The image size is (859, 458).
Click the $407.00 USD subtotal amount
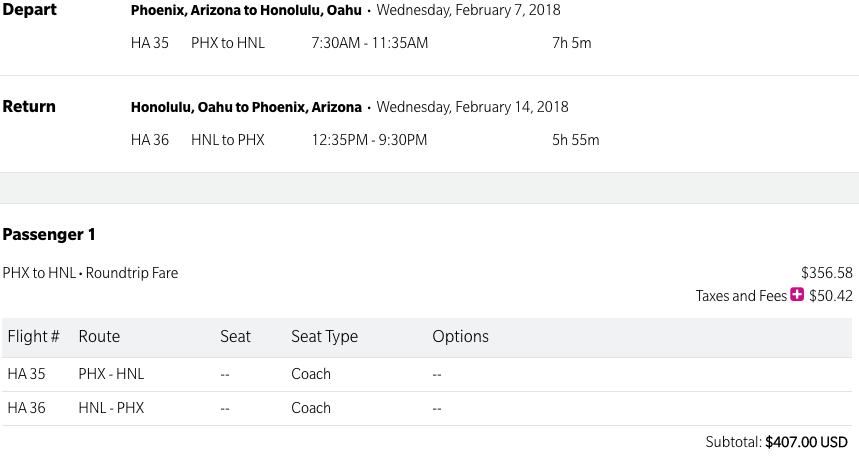click(806, 441)
